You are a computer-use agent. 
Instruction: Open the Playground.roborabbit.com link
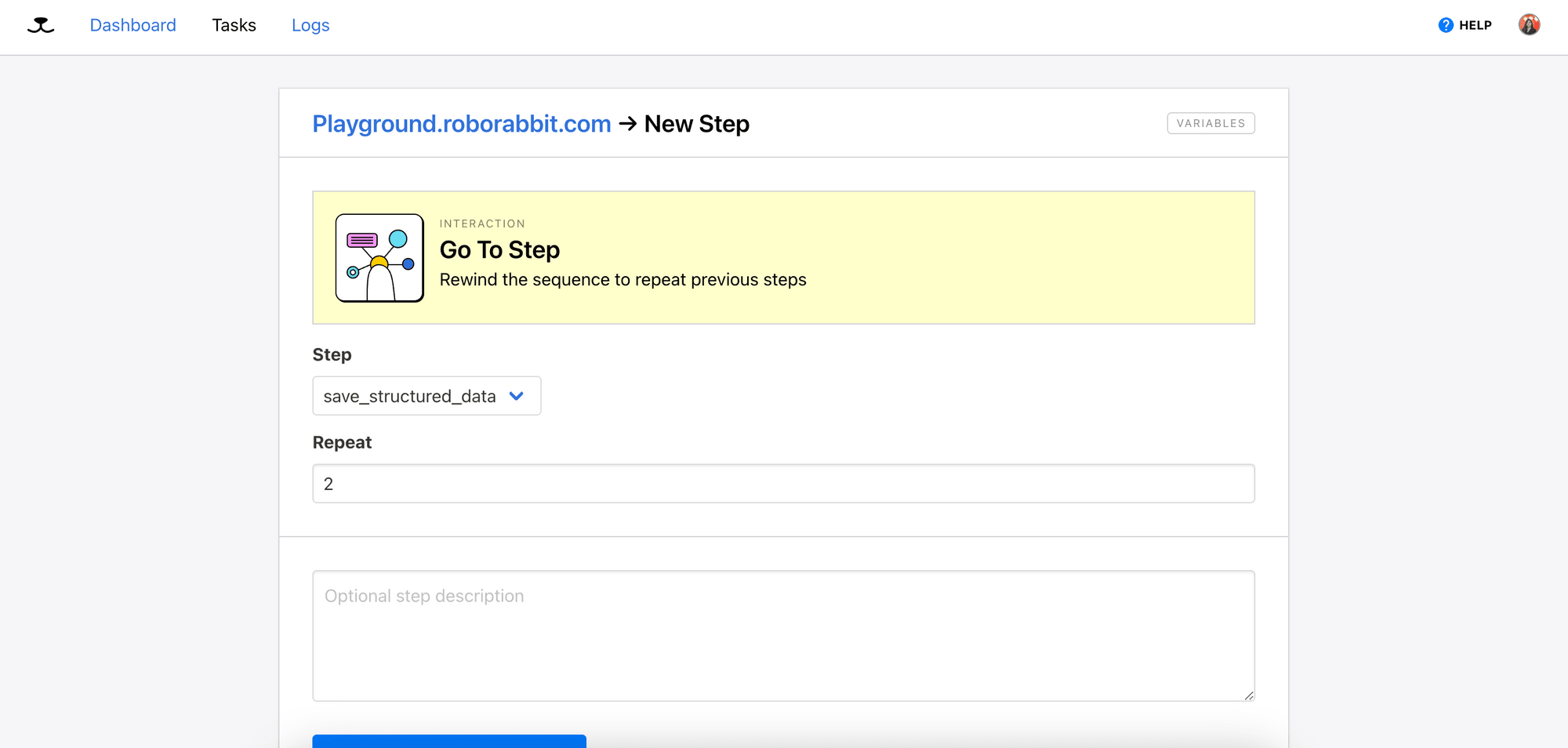pos(462,123)
